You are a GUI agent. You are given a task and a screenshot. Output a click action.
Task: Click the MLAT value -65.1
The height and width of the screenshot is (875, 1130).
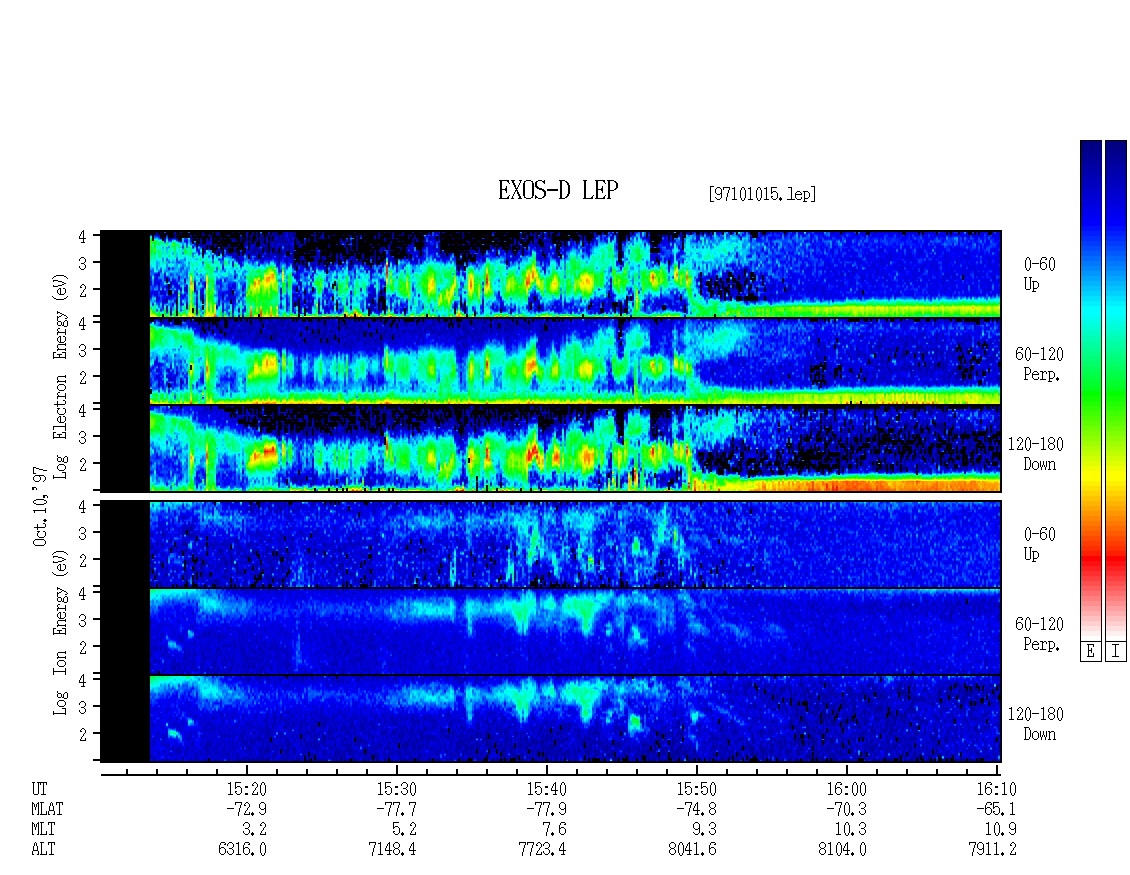click(x=996, y=809)
